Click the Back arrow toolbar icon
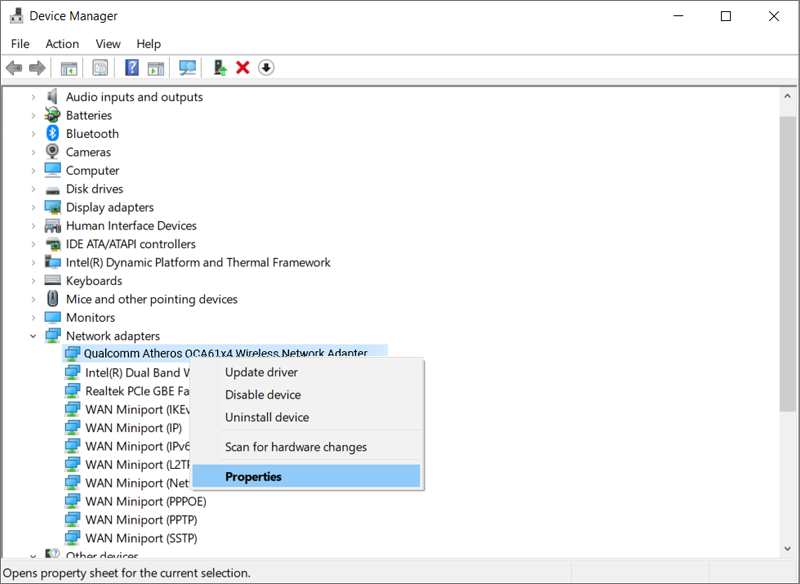Viewport: 800px width, 584px height. pyautogui.click(x=14, y=68)
